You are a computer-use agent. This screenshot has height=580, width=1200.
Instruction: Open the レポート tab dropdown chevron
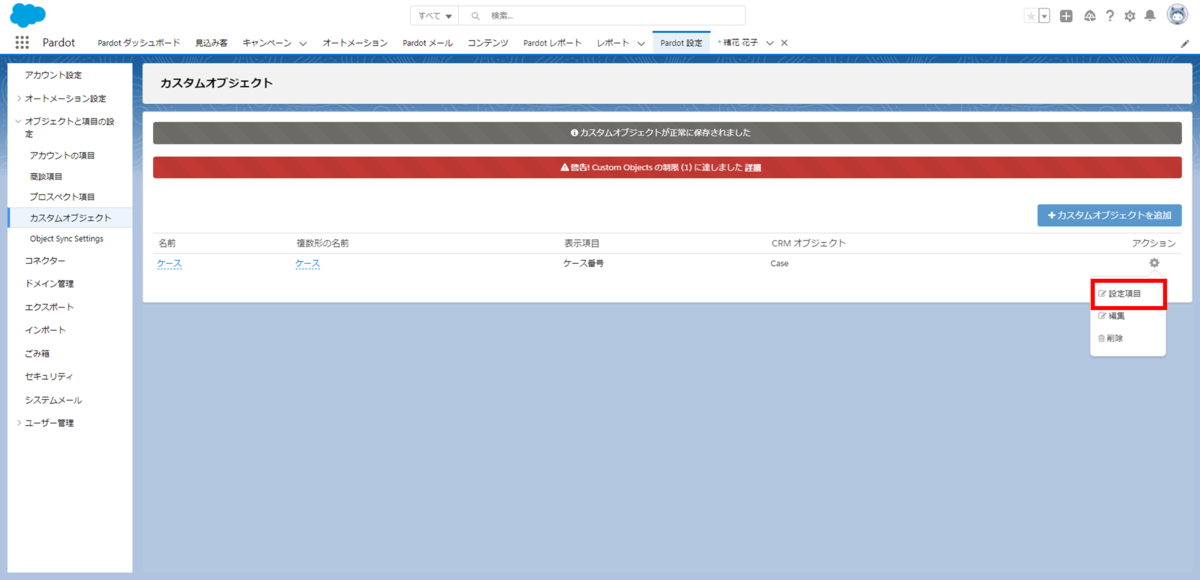(x=640, y=43)
